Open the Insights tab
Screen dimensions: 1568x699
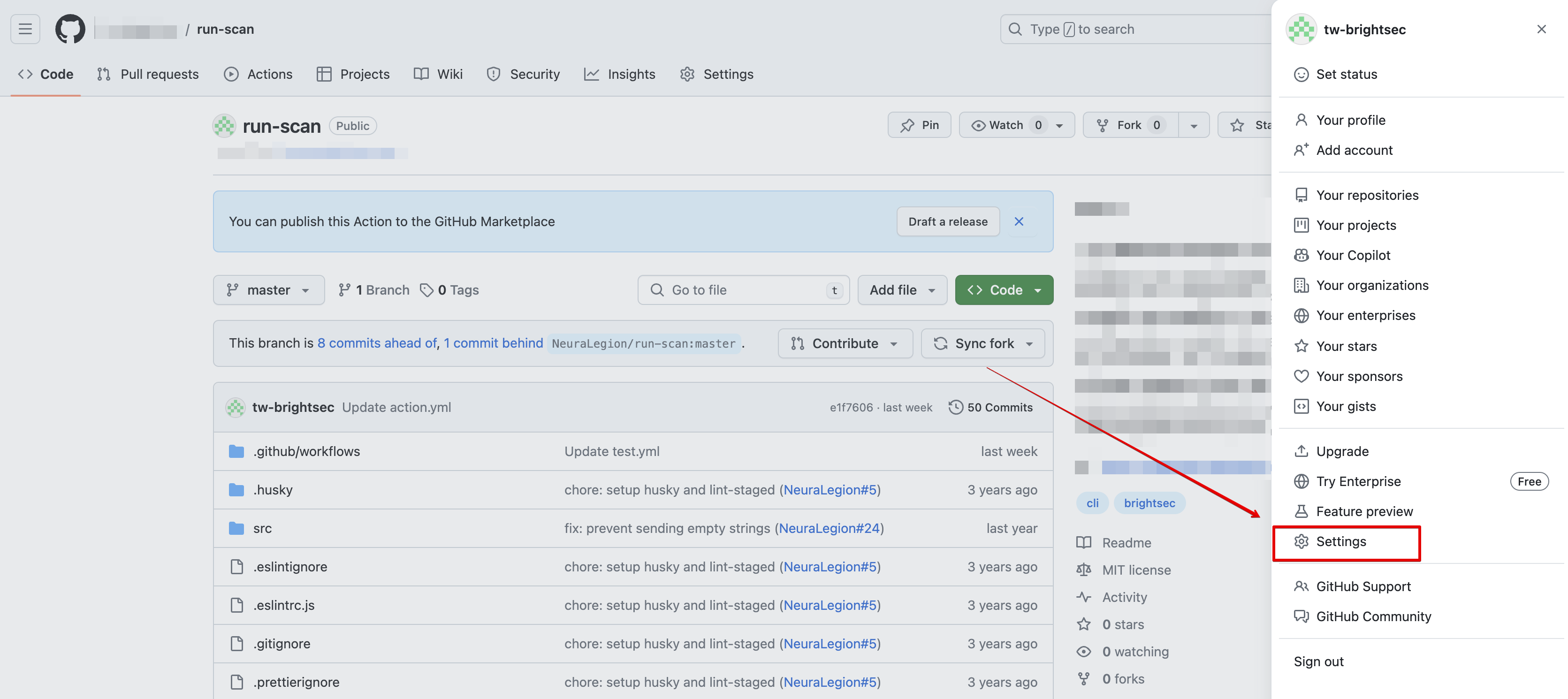(x=620, y=74)
